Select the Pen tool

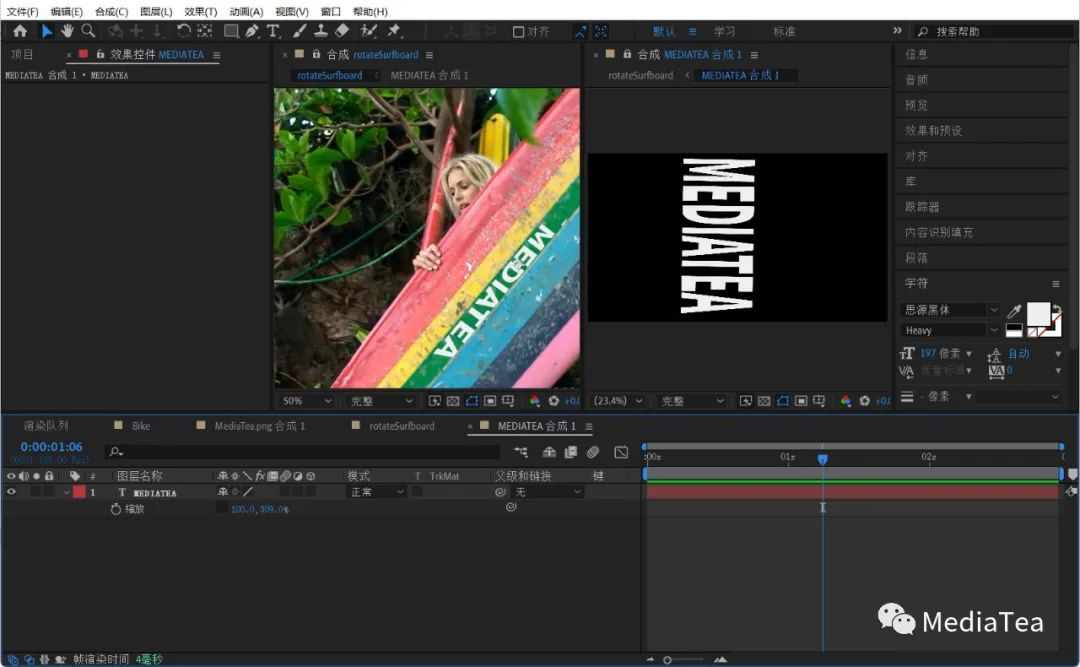coord(252,31)
